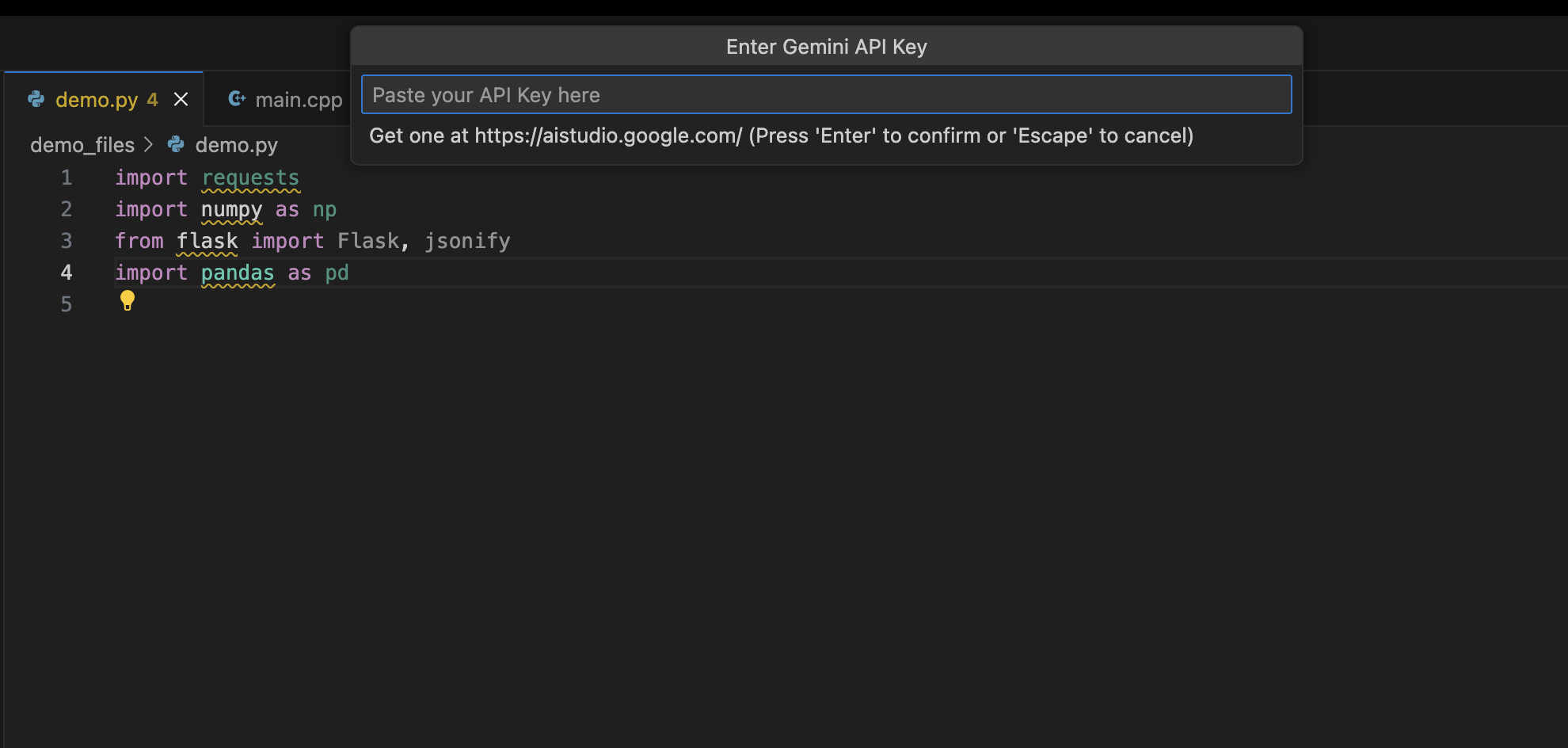Click the flask module name on line 3
Image resolution: width=1568 pixels, height=748 pixels.
(207, 241)
